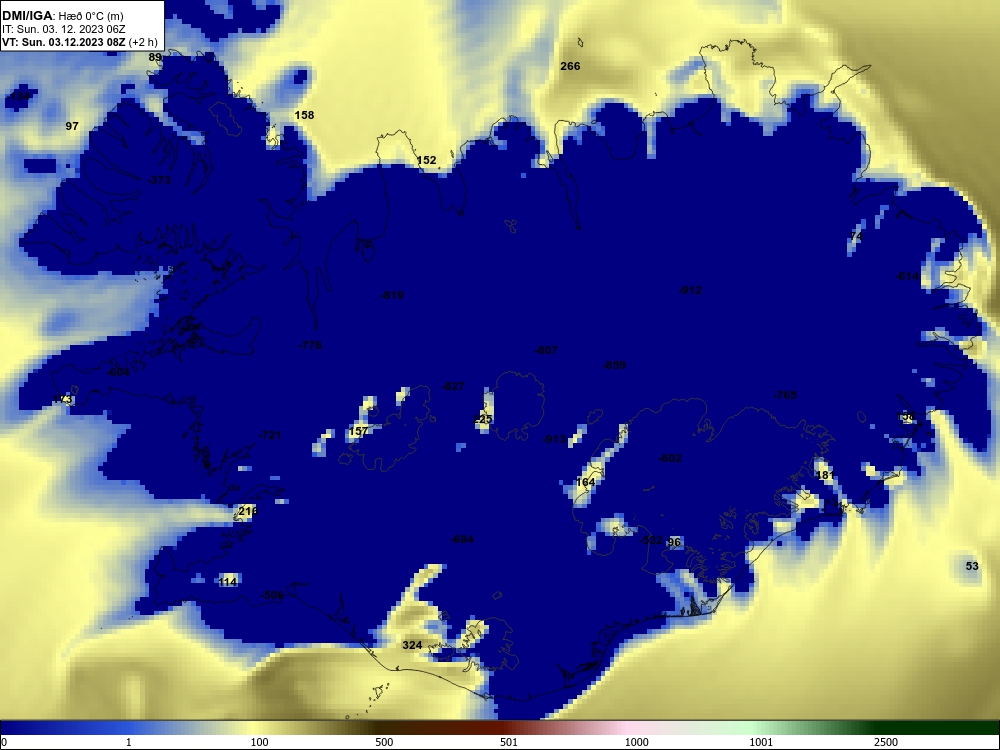The width and height of the screenshot is (1000, 750).
Task: Click the map value -913
Action: 554,439
